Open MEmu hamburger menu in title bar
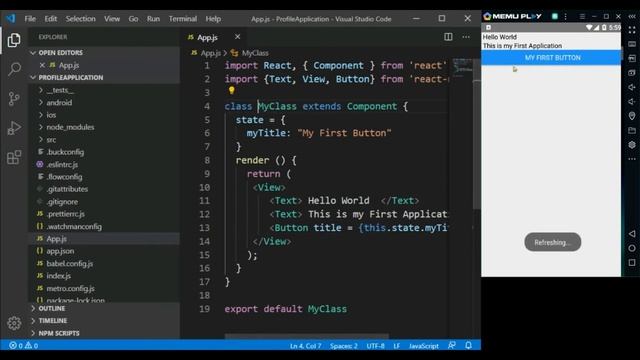 582,16
